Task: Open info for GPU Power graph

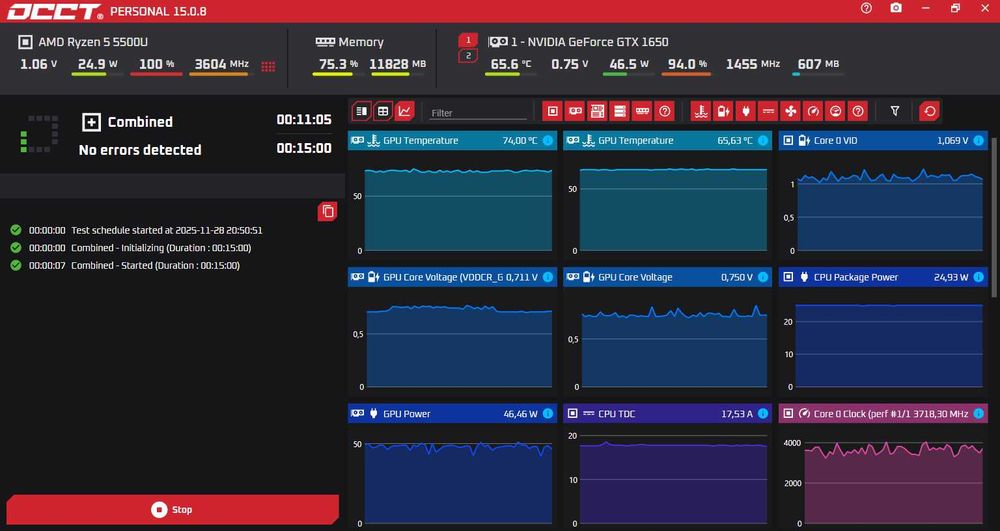Action: (x=548, y=414)
